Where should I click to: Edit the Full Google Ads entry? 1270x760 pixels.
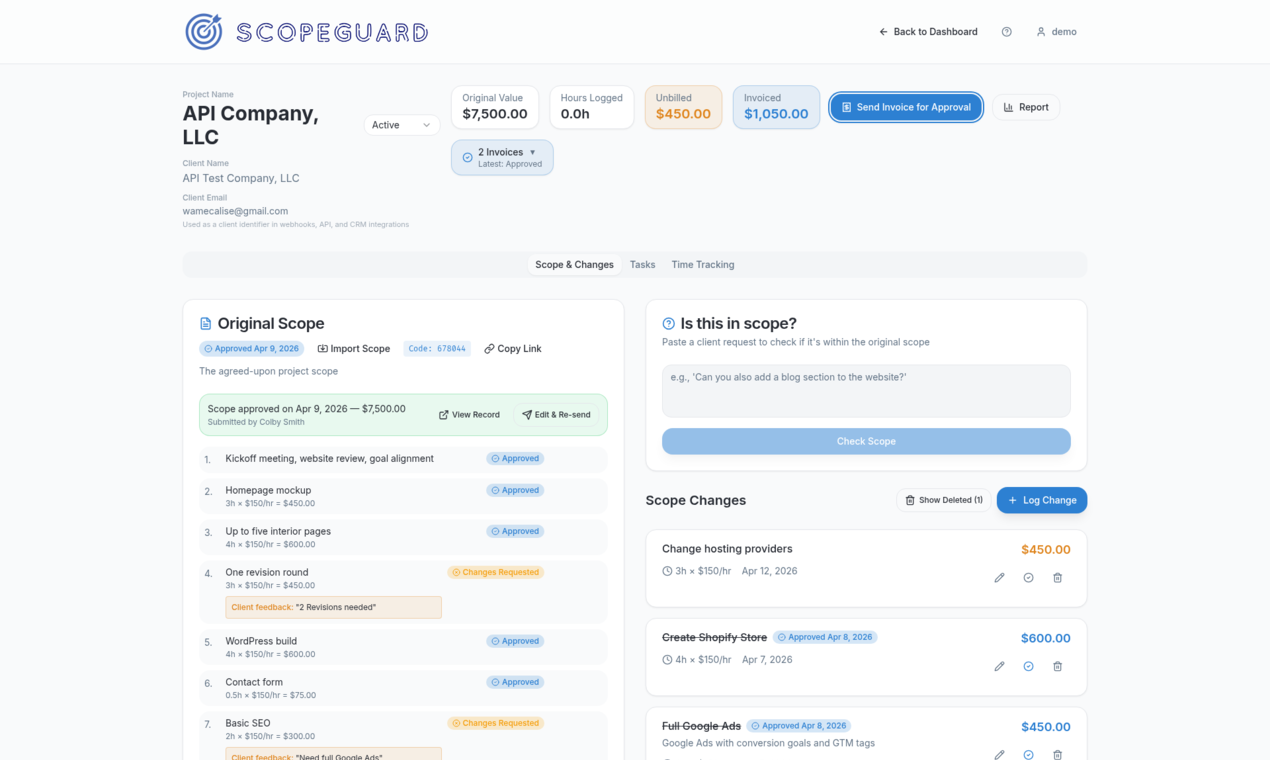point(999,755)
